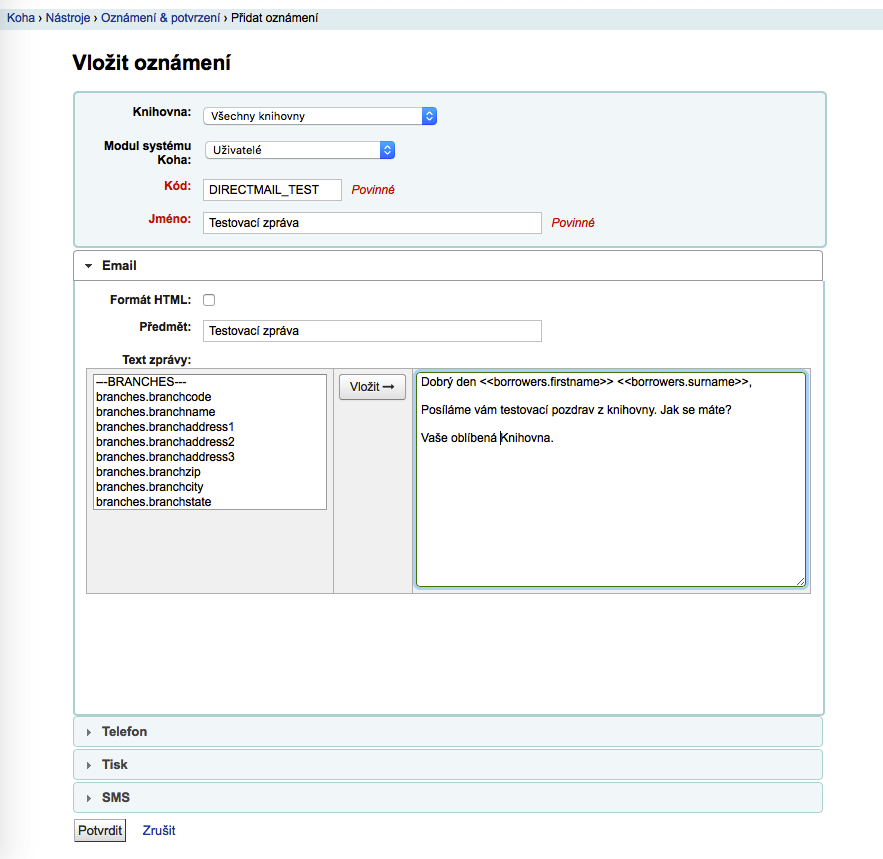The height and width of the screenshot is (859, 883).
Task: Click the Předmět input field
Action: tap(372, 331)
